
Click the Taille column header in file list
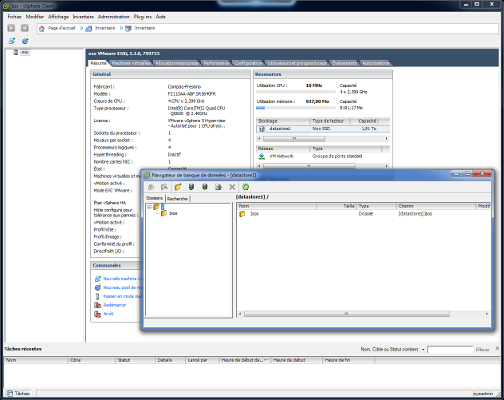336,206
